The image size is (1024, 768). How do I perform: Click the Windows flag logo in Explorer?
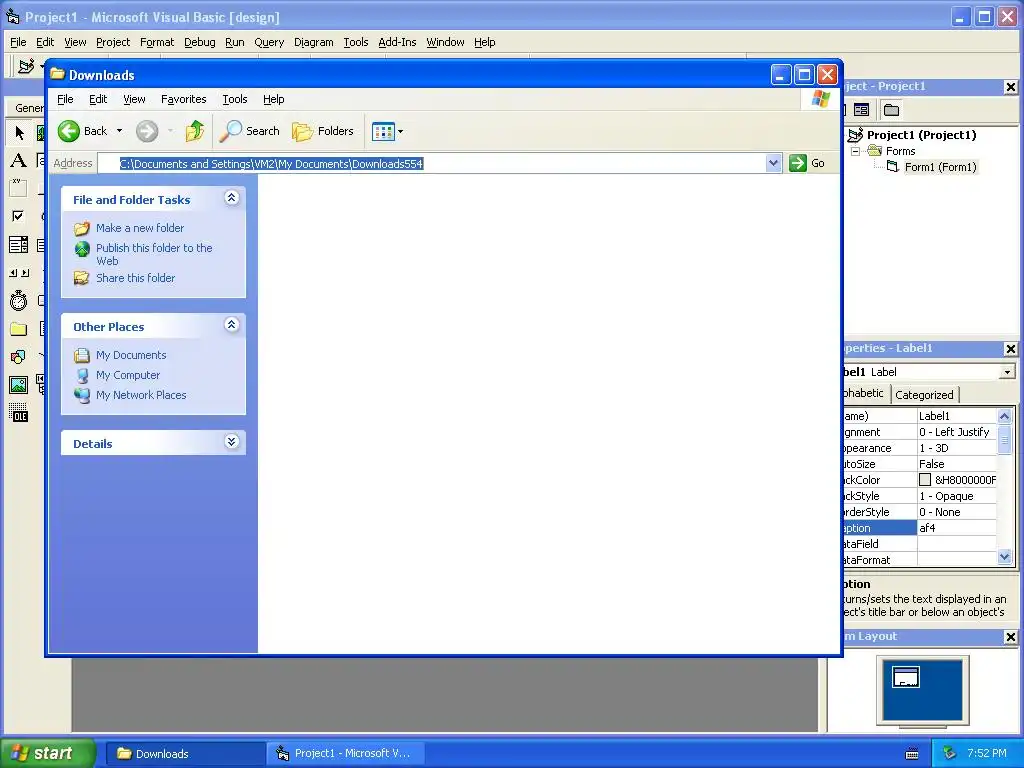click(820, 99)
